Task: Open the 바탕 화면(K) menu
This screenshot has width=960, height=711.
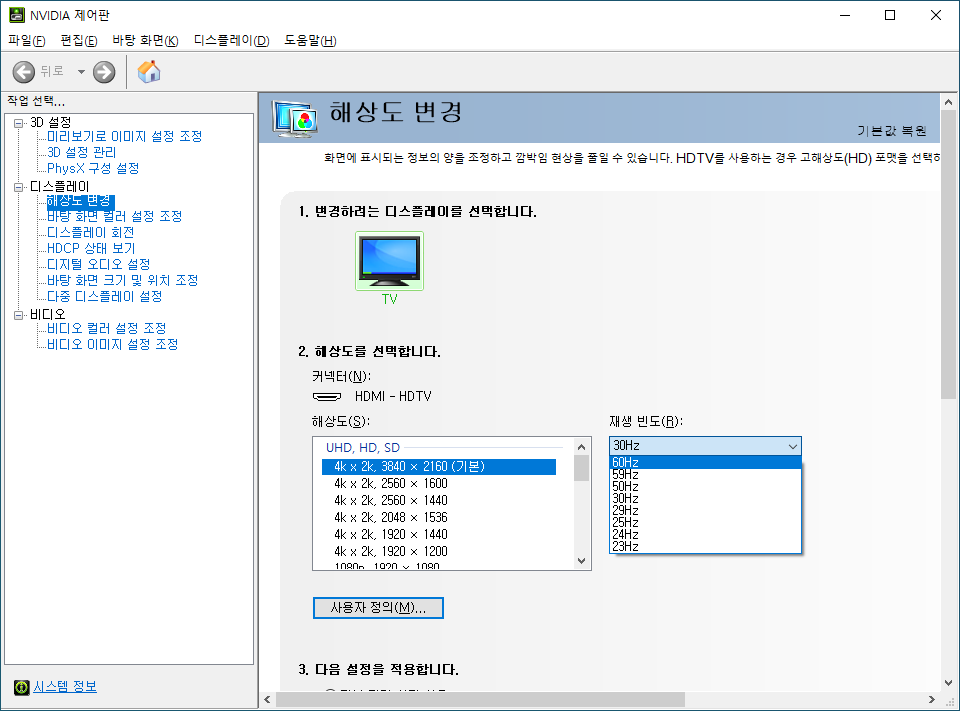Action: tap(145, 40)
